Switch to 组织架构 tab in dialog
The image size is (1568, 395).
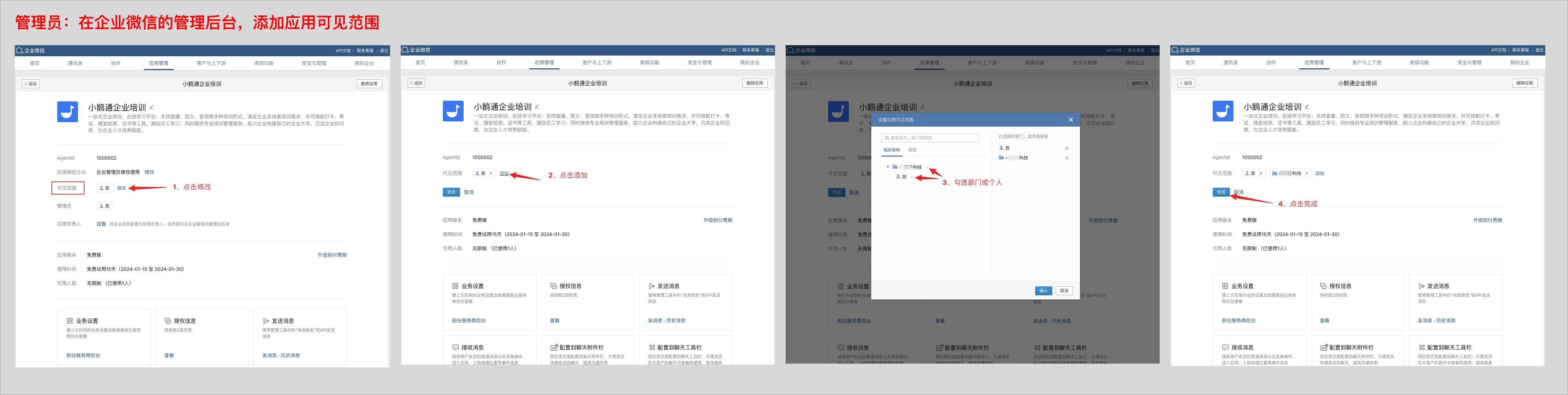point(892,150)
